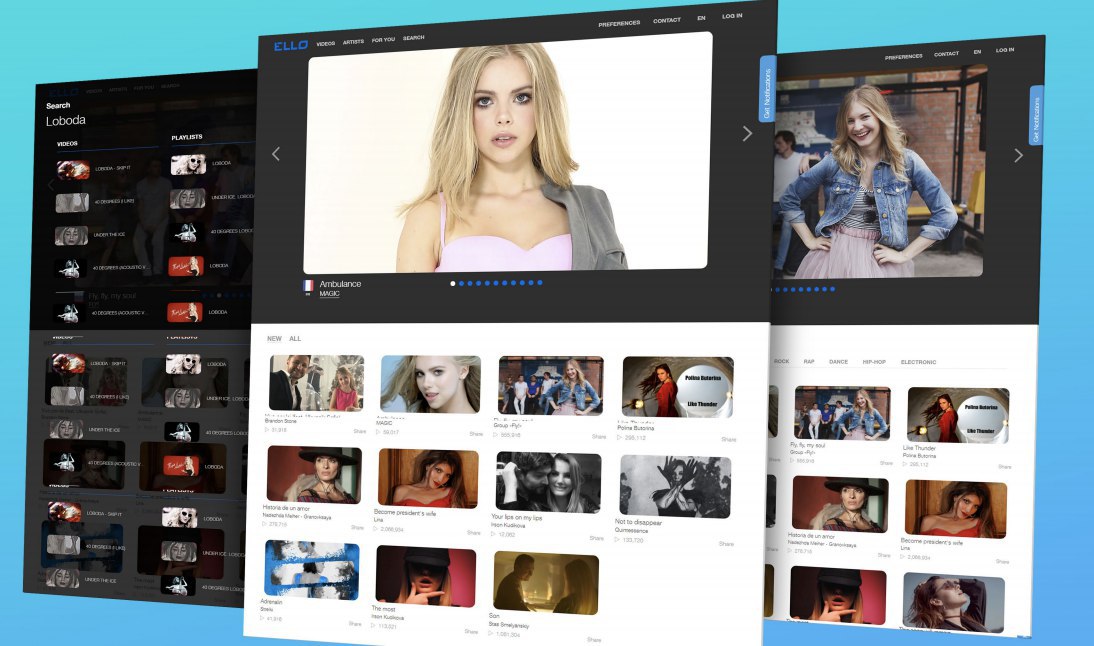Open Your lips on my lips thumbnail
The width and height of the screenshot is (1094, 646).
coord(548,483)
